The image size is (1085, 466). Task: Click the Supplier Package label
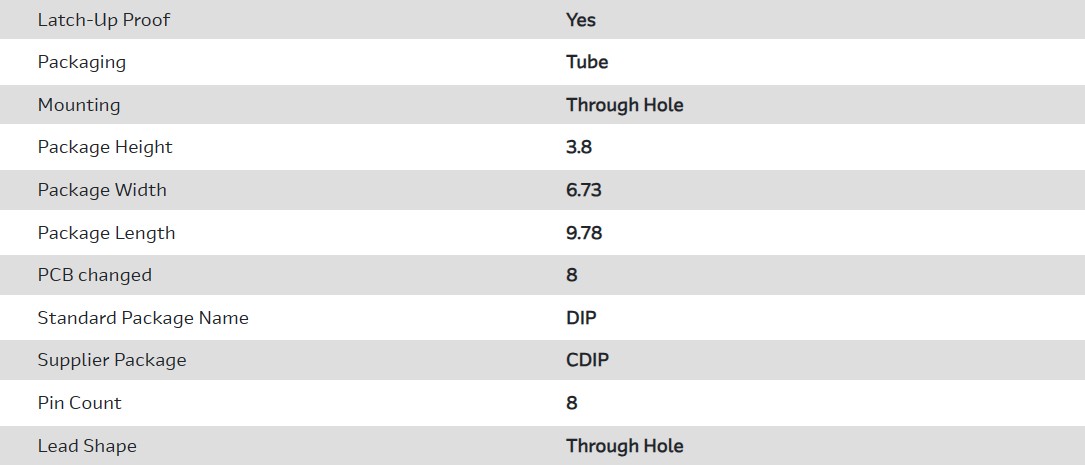[x=112, y=360]
